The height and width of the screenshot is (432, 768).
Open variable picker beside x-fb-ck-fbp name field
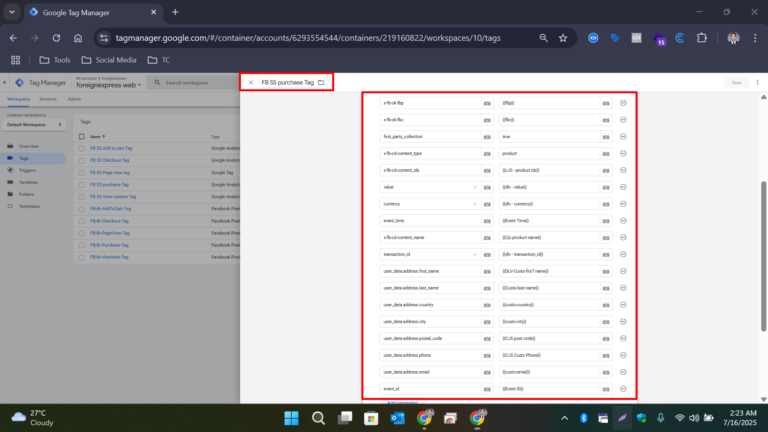tap(487, 102)
